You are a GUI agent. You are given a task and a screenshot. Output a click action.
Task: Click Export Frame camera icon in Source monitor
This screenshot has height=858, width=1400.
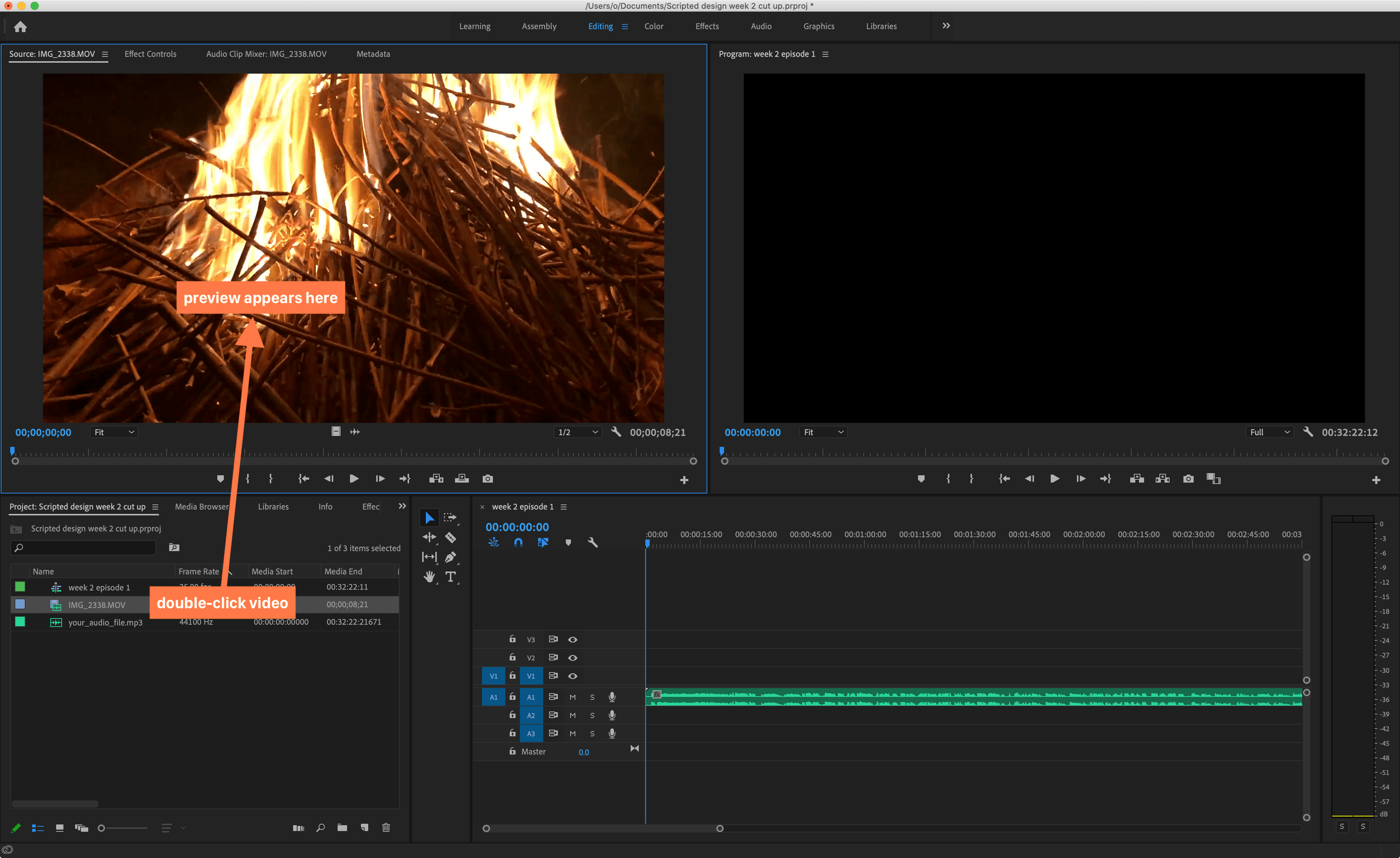coord(487,479)
